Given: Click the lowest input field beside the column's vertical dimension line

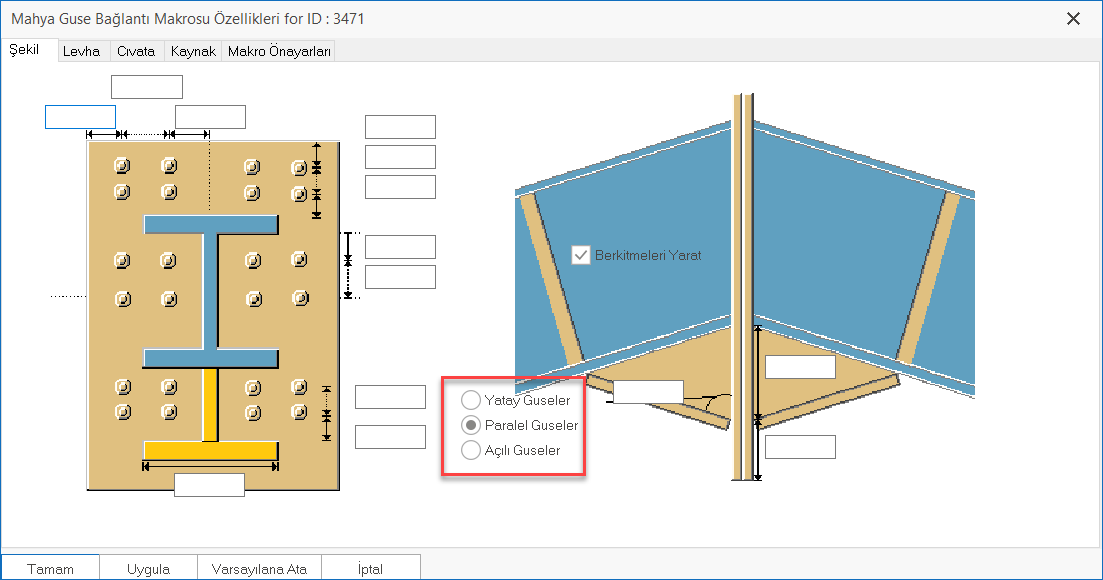Looking at the screenshot, I should point(800,447).
